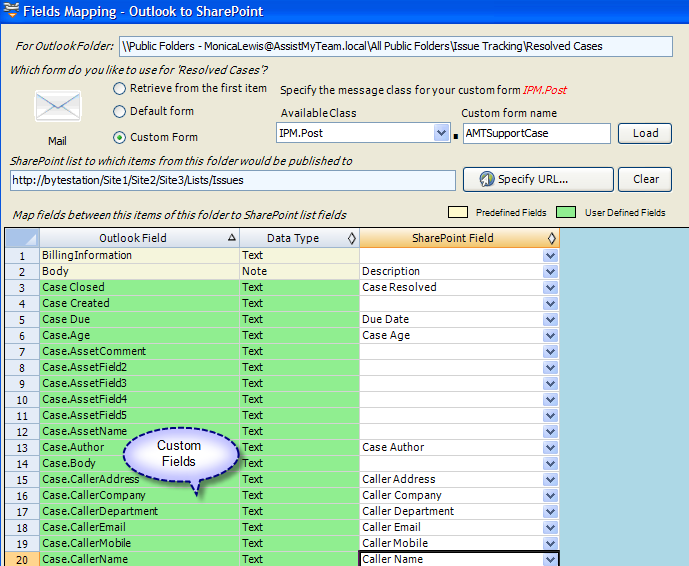The image size is (689, 566).
Task: Click the Data Type column sort icon
Action: point(351,238)
